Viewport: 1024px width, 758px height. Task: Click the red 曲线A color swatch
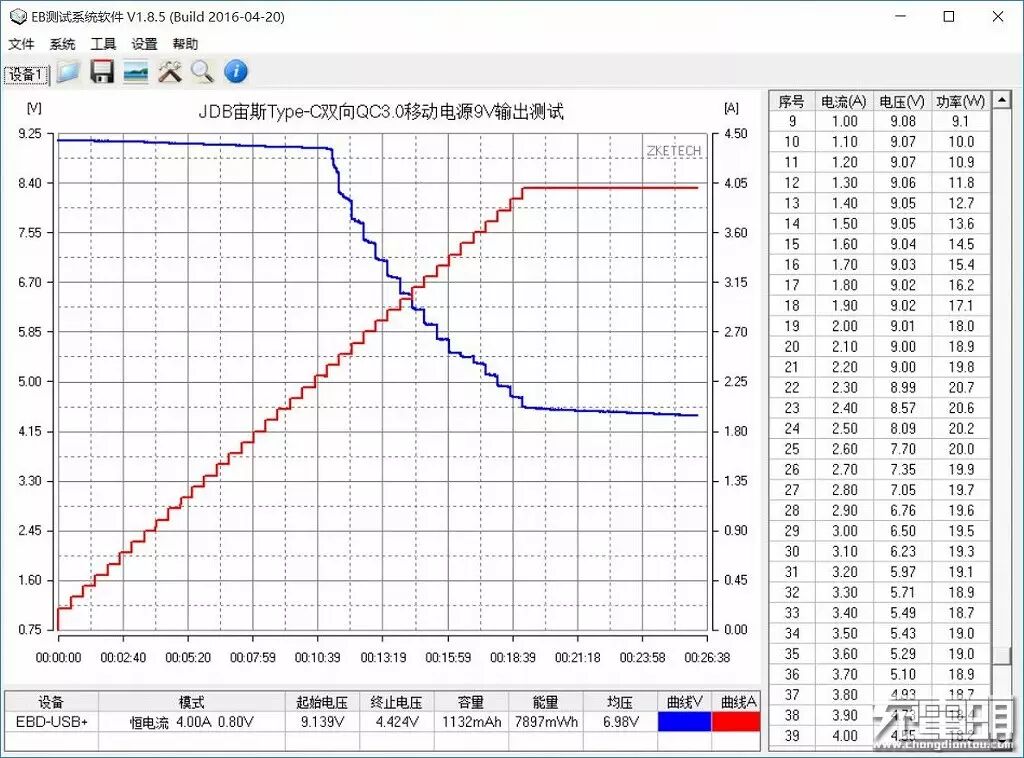(736, 721)
